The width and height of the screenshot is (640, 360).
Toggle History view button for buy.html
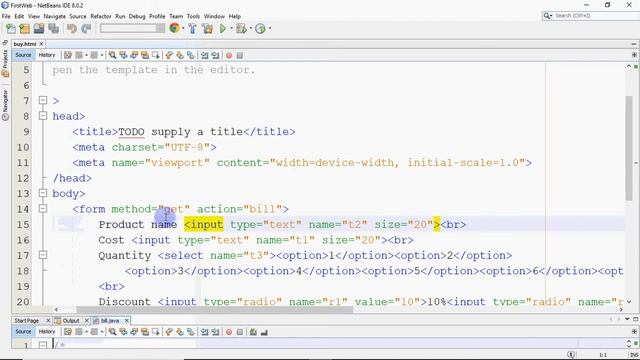coord(47,55)
